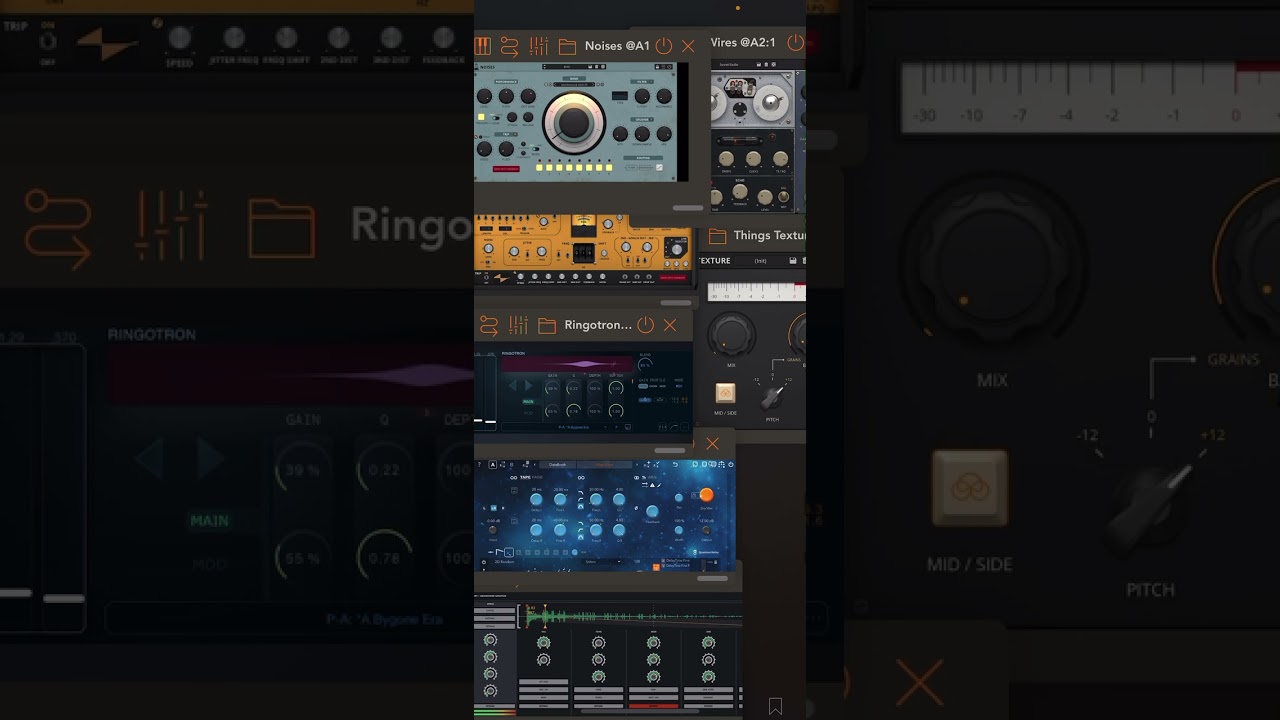Open the (Init) preset field in Texture plugin
This screenshot has height=720, width=1280.
pyautogui.click(x=760, y=261)
